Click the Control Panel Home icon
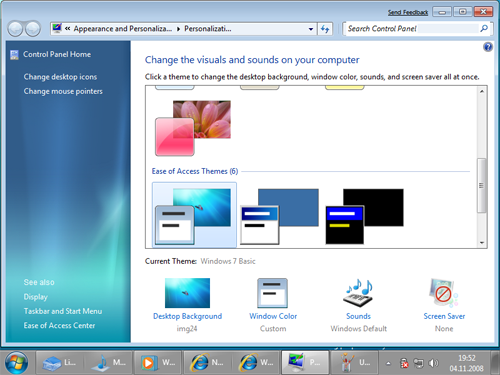Image resolution: width=500 pixels, height=375 pixels. tap(14, 55)
